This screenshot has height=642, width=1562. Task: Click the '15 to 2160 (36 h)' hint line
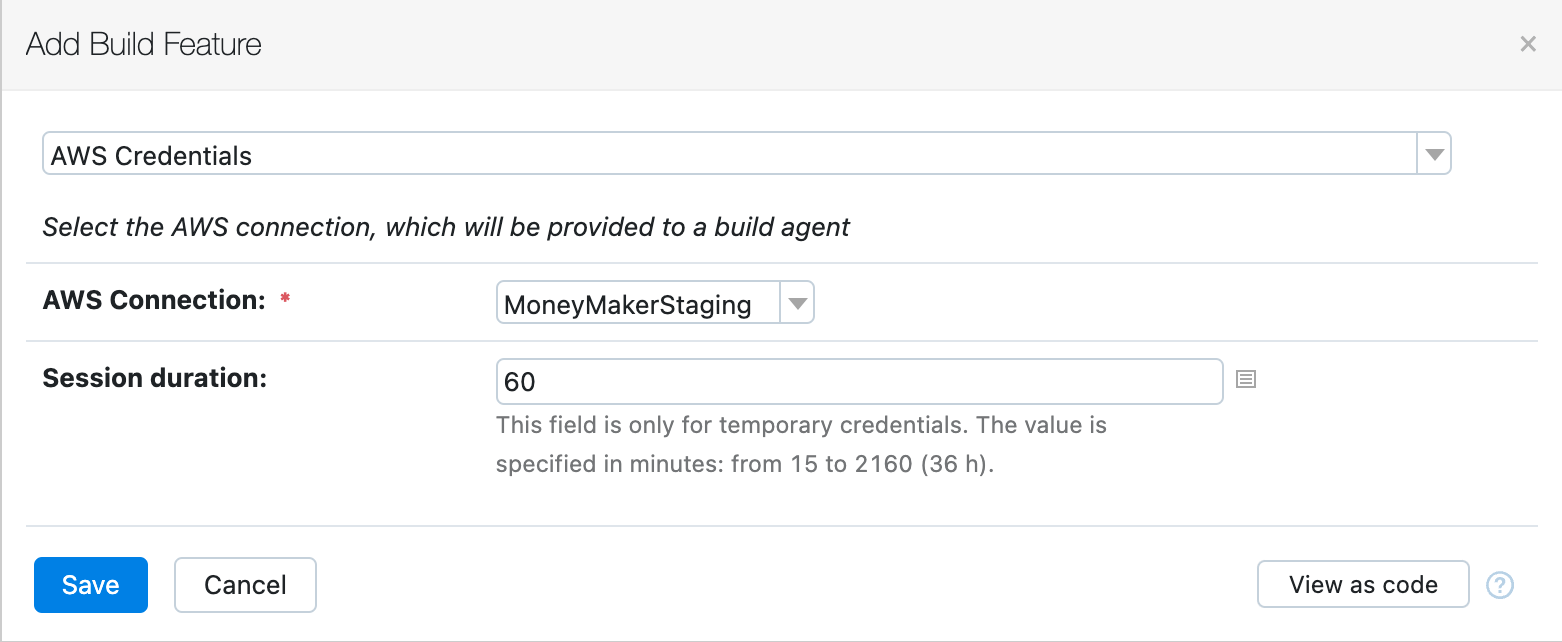point(745,465)
